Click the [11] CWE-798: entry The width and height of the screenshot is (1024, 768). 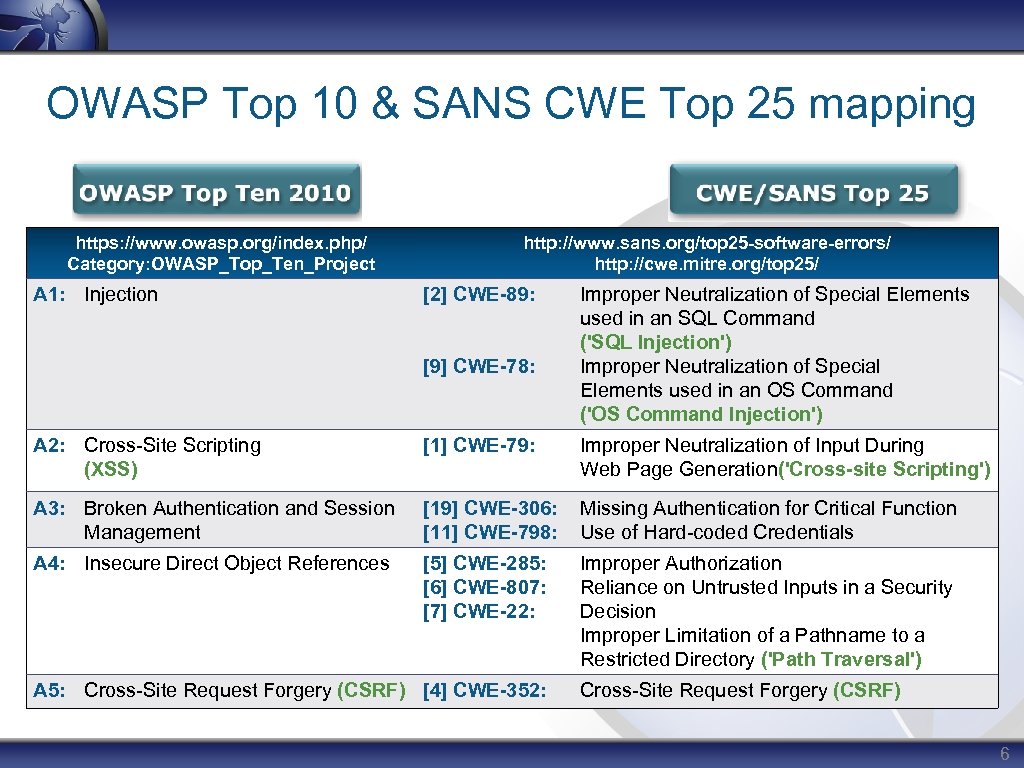(x=490, y=532)
